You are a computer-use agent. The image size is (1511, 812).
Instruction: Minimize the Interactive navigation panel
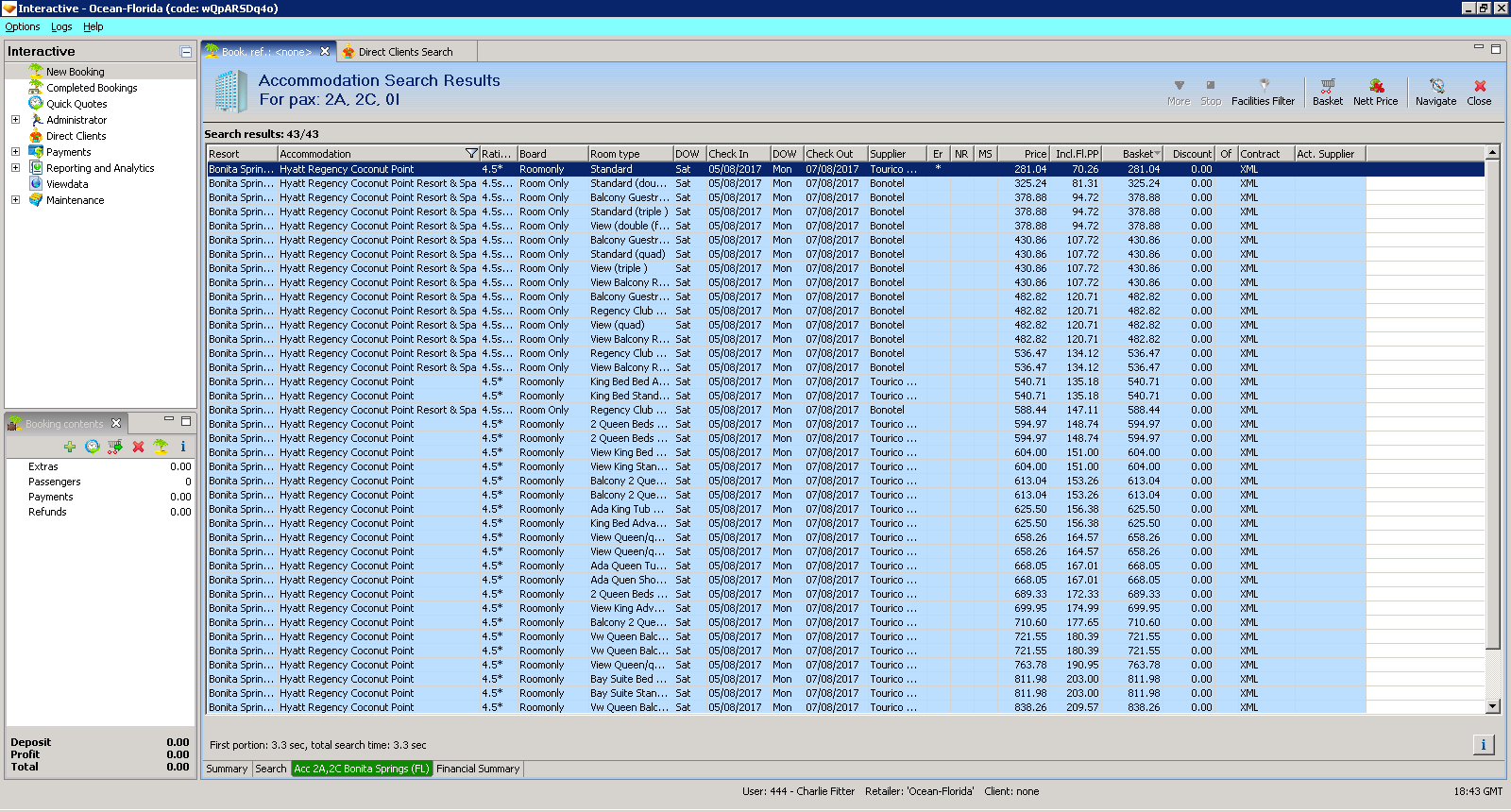pos(186,52)
